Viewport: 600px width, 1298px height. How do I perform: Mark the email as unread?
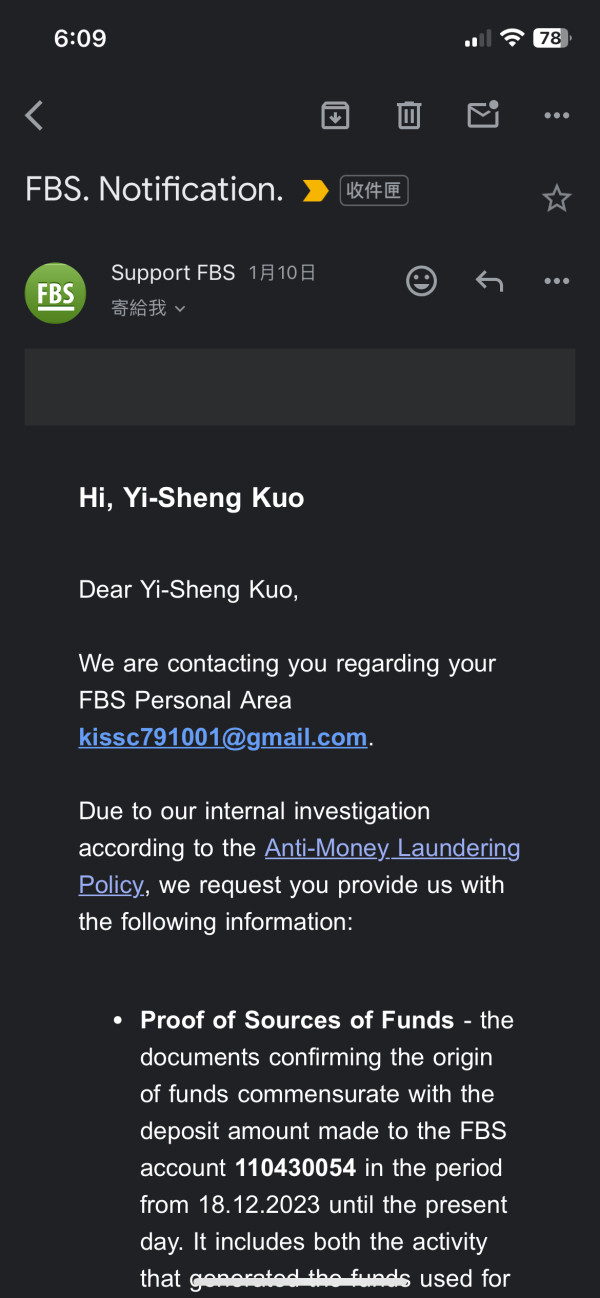coord(483,116)
